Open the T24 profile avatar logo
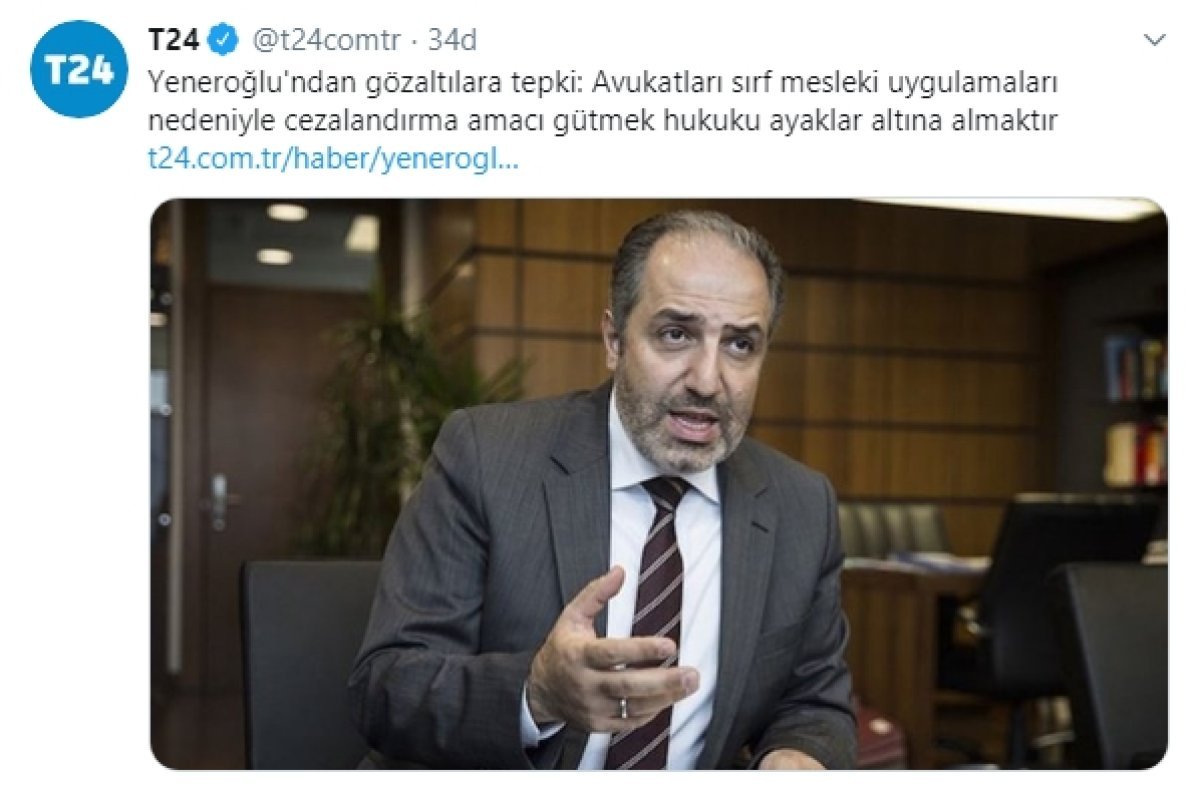 click(x=79, y=68)
